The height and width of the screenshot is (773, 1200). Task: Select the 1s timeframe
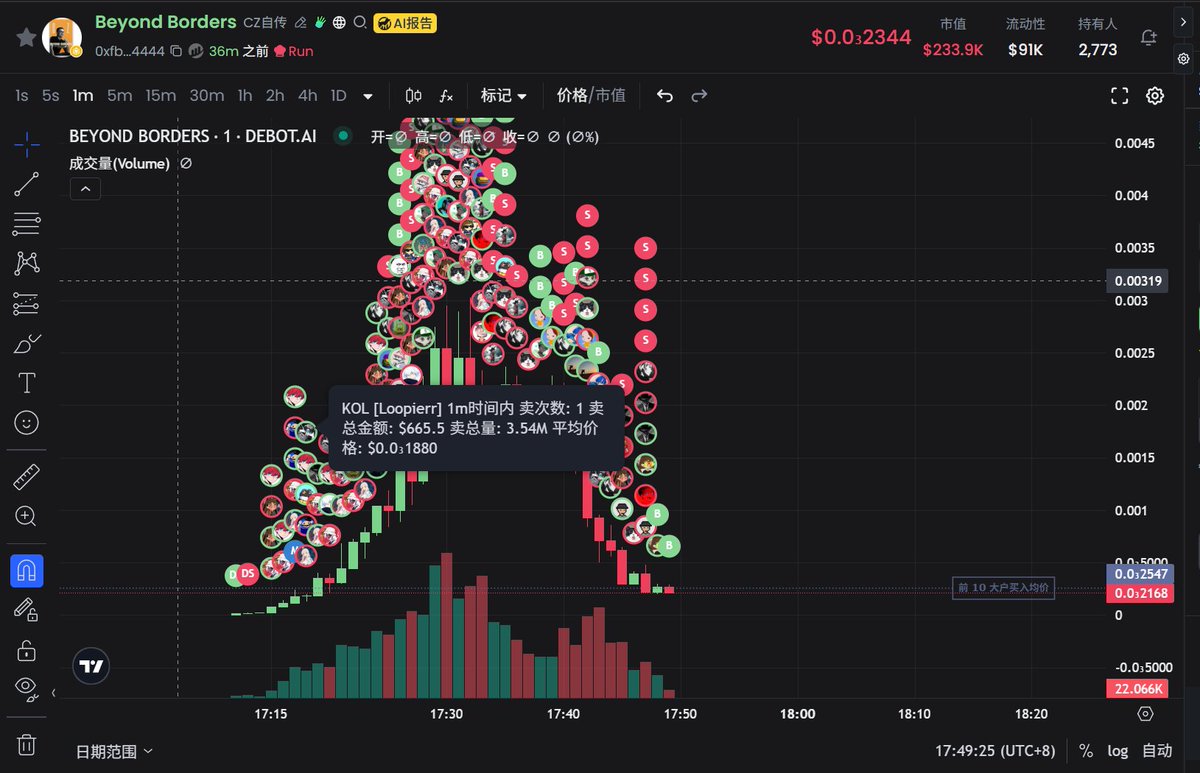[x=22, y=96]
